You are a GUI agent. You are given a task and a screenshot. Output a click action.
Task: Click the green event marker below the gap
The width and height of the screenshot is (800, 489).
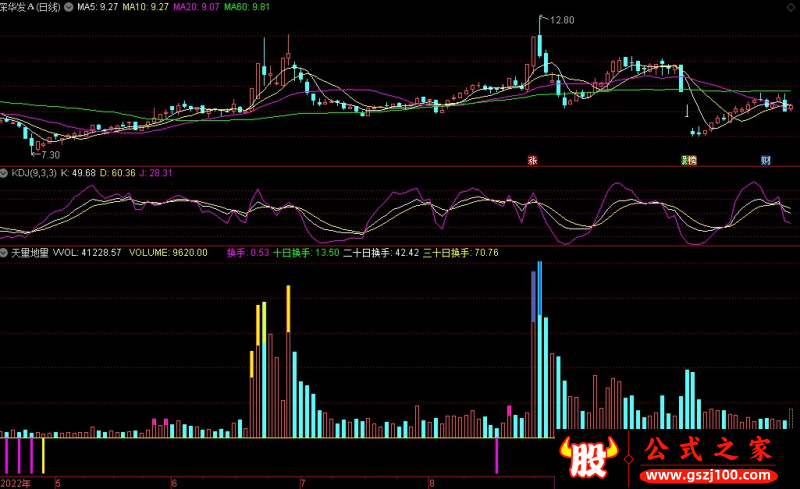[685, 160]
